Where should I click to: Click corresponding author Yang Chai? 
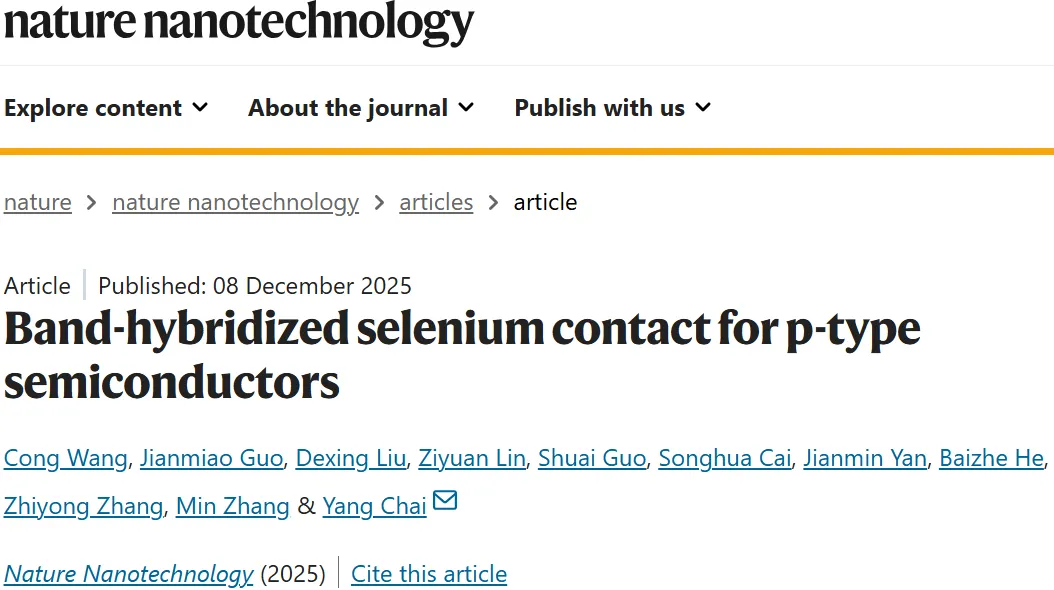(374, 506)
